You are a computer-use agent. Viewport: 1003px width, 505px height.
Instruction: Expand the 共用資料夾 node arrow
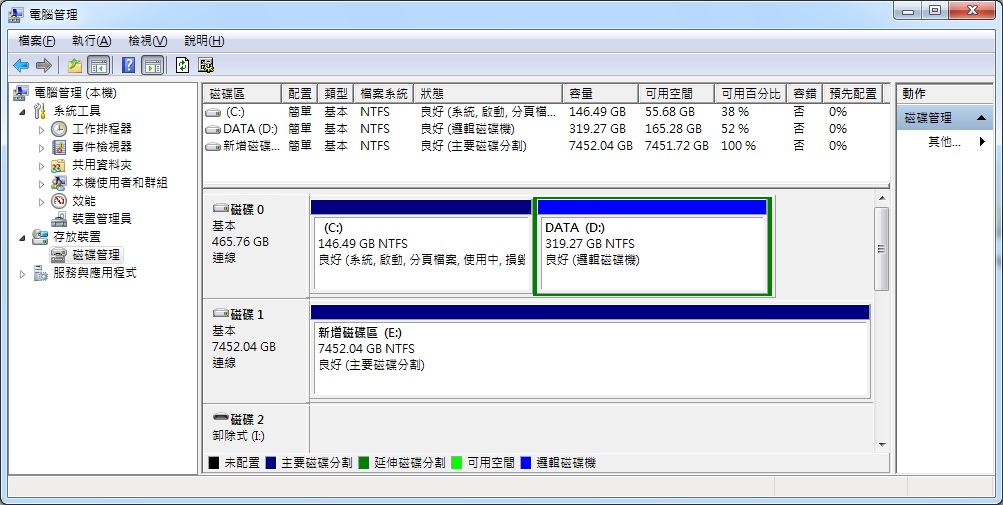click(x=42, y=166)
